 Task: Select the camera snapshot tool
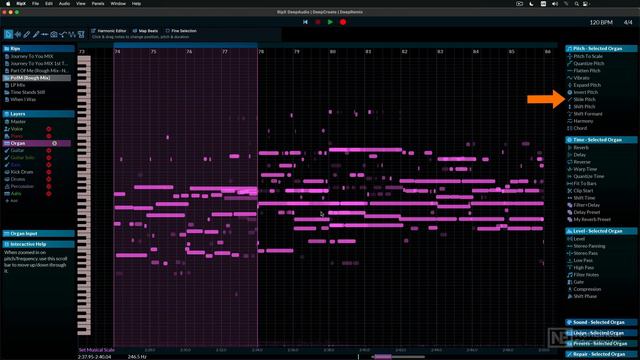point(54,35)
